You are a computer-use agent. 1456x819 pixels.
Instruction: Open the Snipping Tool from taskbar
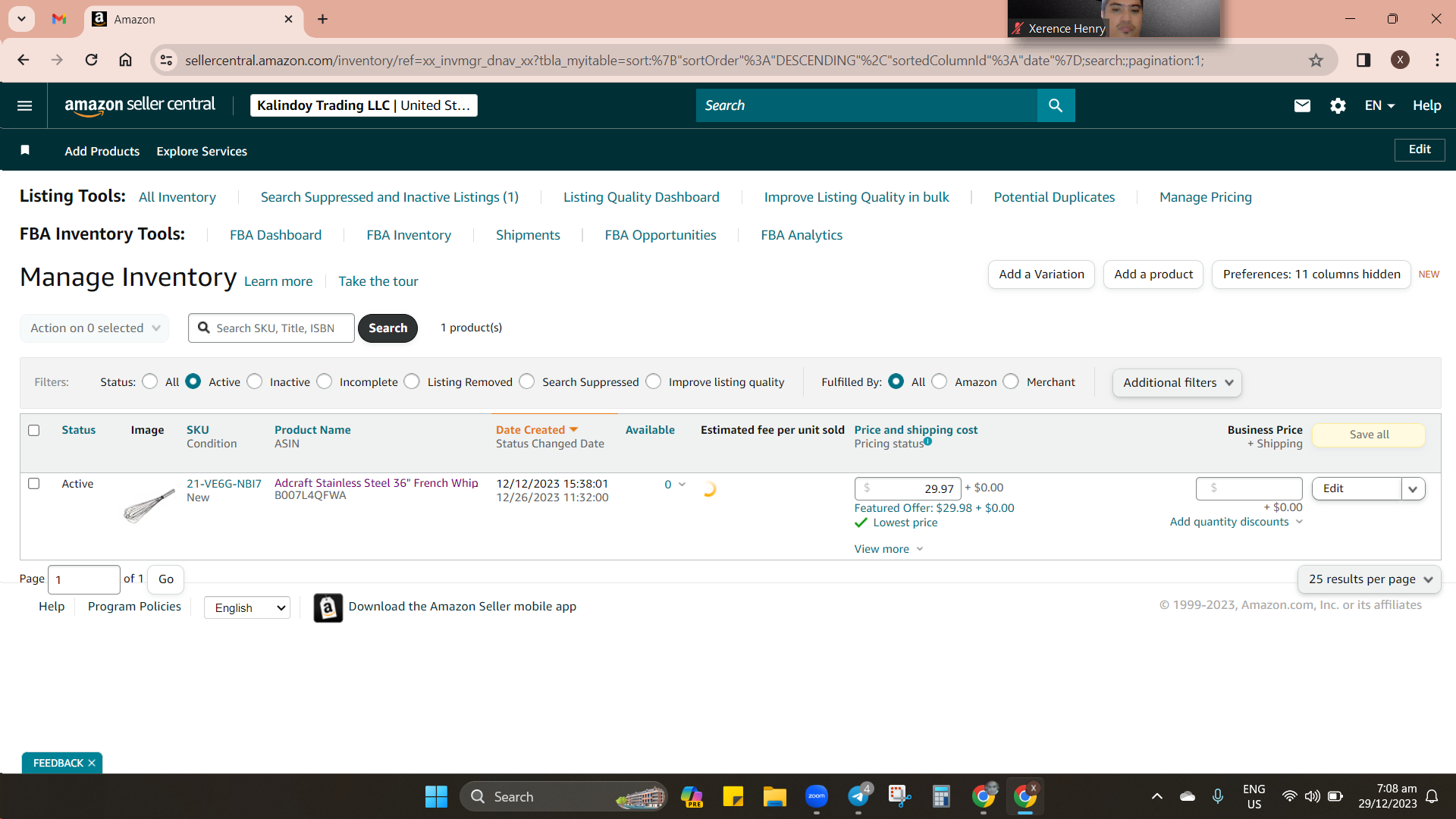pos(899,796)
